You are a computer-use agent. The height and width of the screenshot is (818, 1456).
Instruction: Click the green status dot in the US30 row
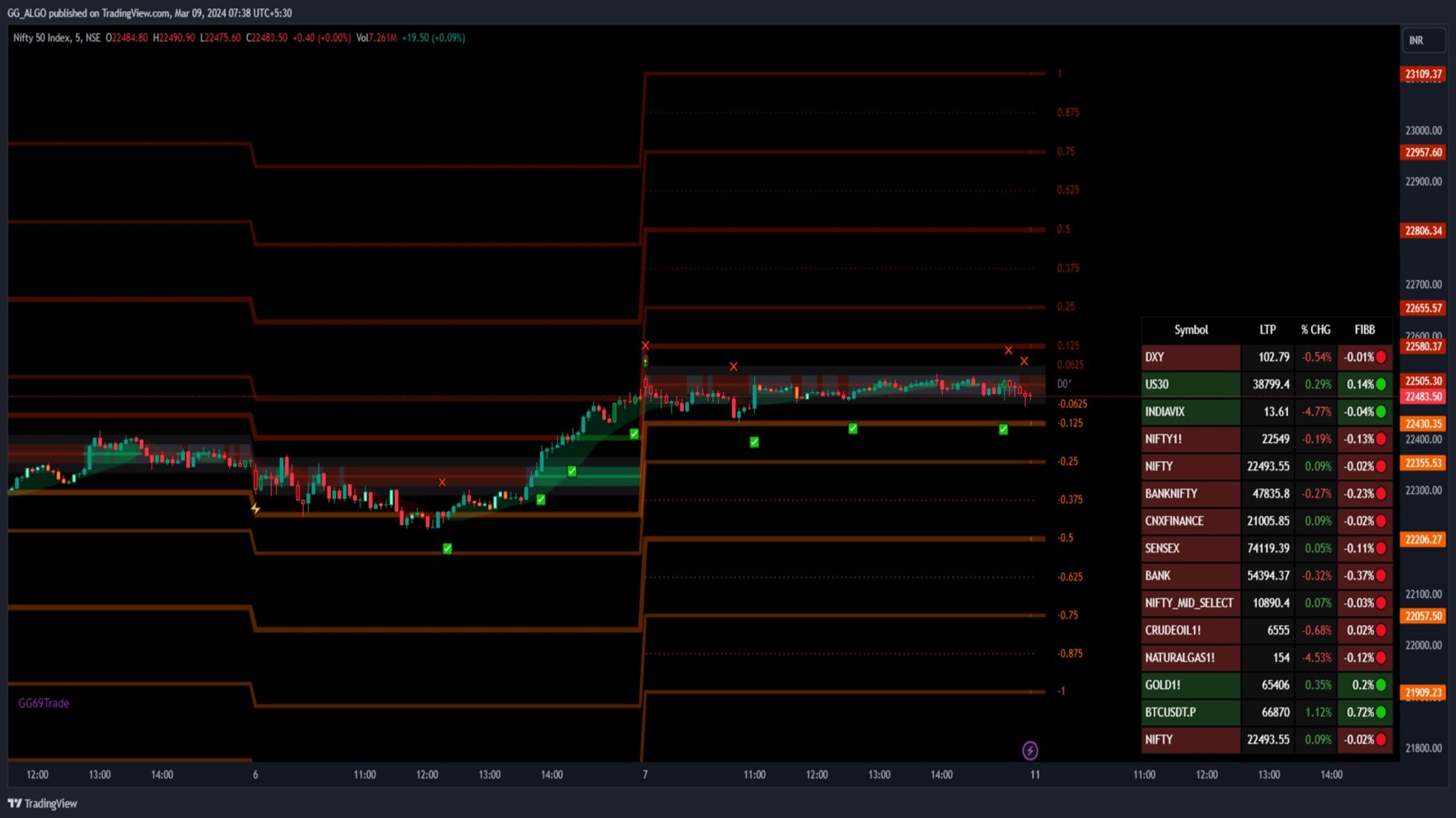pos(1381,384)
